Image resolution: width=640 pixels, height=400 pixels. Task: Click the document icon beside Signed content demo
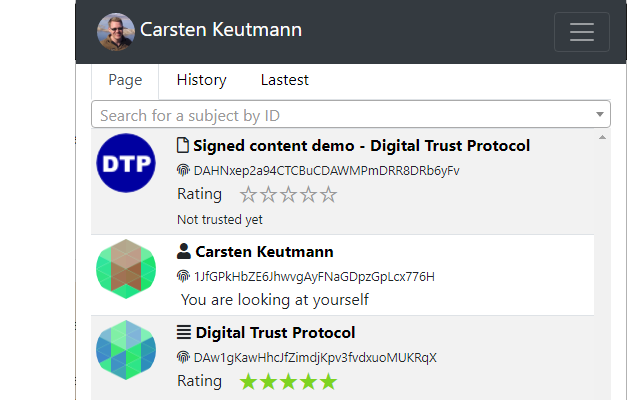(x=183, y=146)
